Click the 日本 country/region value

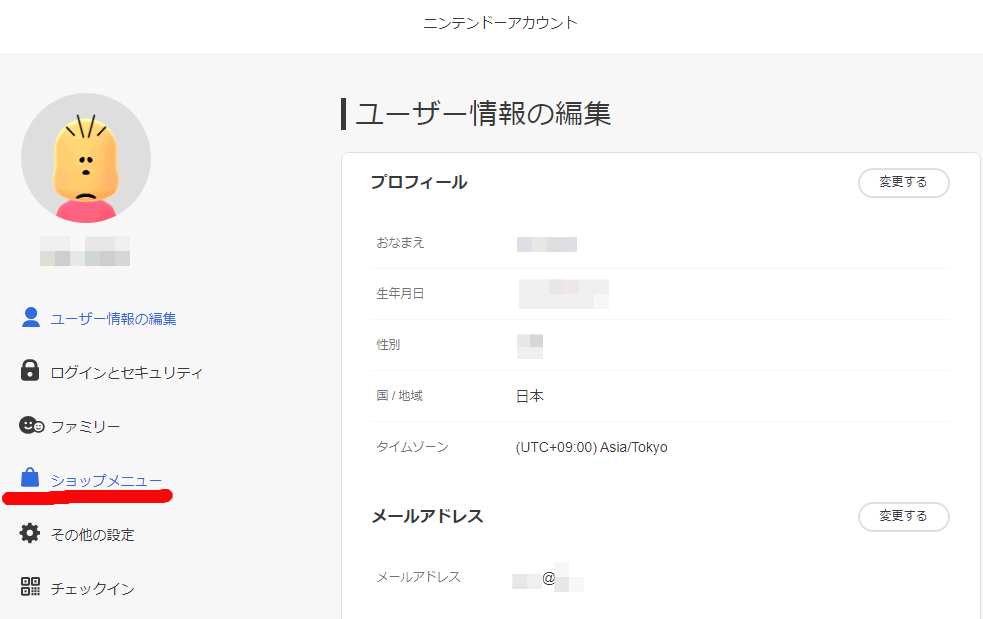530,396
